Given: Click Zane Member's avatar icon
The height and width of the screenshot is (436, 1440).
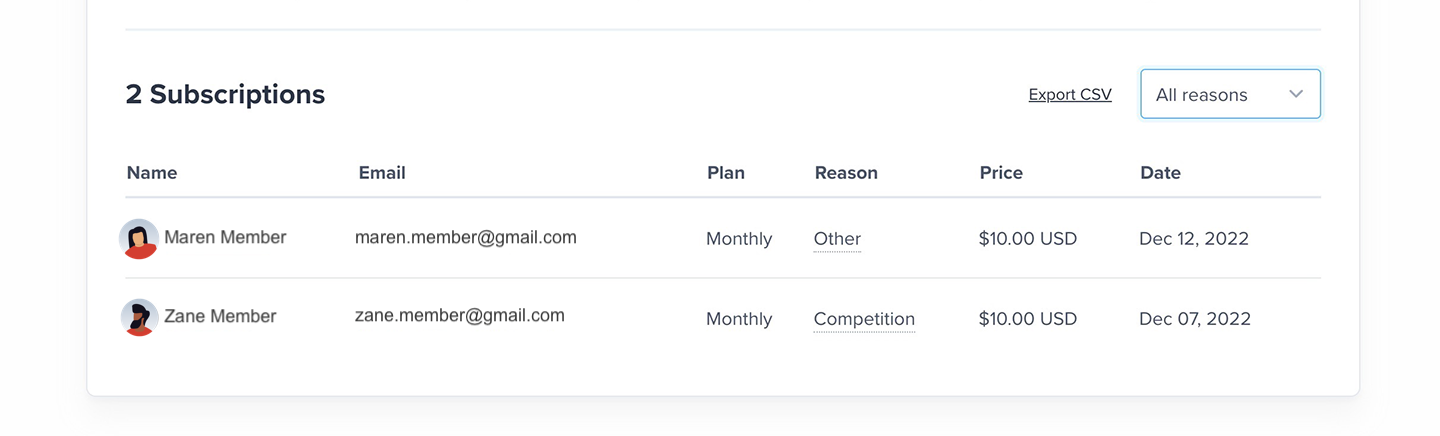Looking at the screenshot, I should tap(139, 317).
